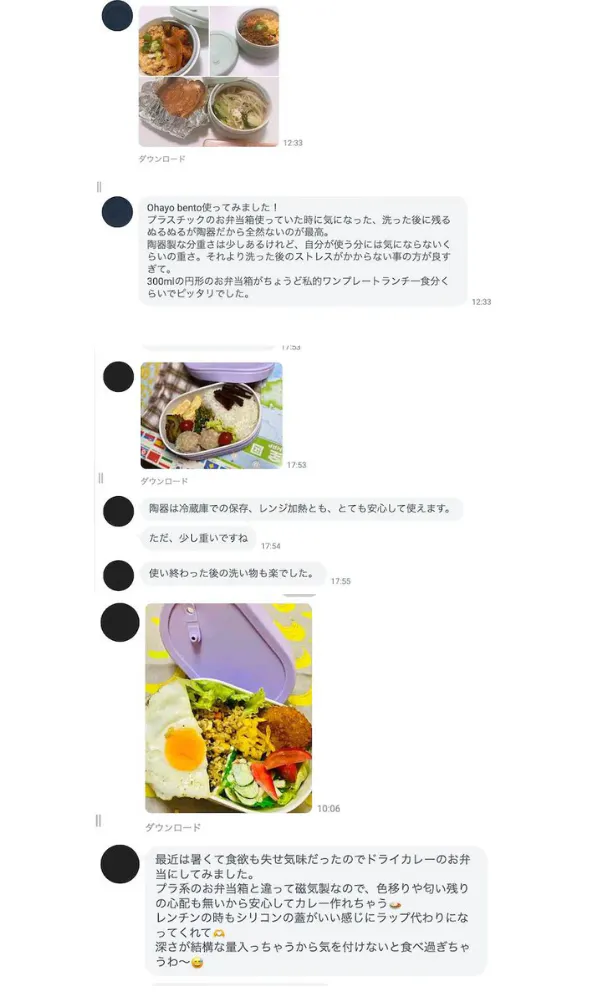
Task: Click the avatar beside the 17:53 bento photo
Action: [x=119, y=376]
